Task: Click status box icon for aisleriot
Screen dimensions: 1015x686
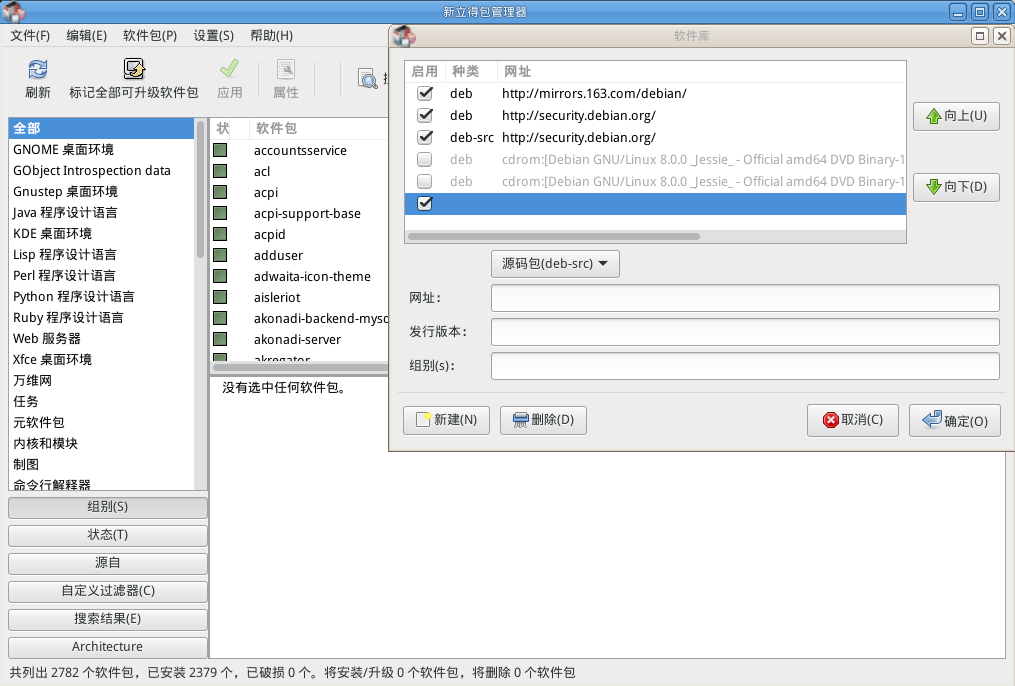Action: pyautogui.click(x=220, y=297)
